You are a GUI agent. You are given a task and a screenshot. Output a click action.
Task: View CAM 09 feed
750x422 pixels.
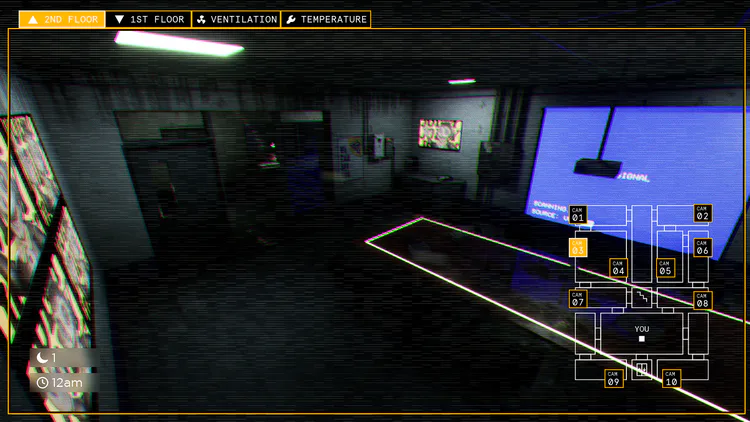[614, 378]
